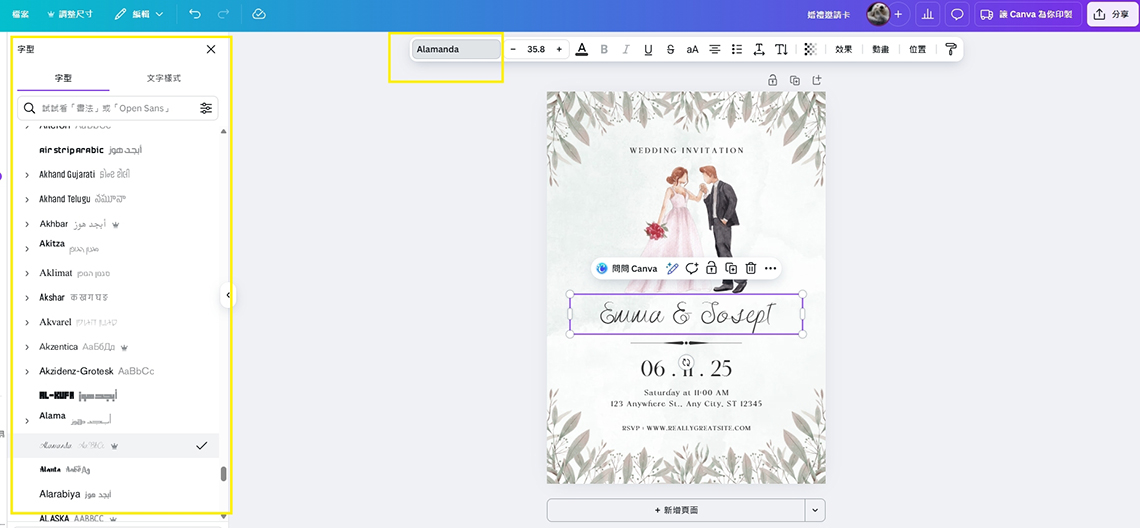Toggle underline on the selected text
The height and width of the screenshot is (528, 1140).
[648, 49]
